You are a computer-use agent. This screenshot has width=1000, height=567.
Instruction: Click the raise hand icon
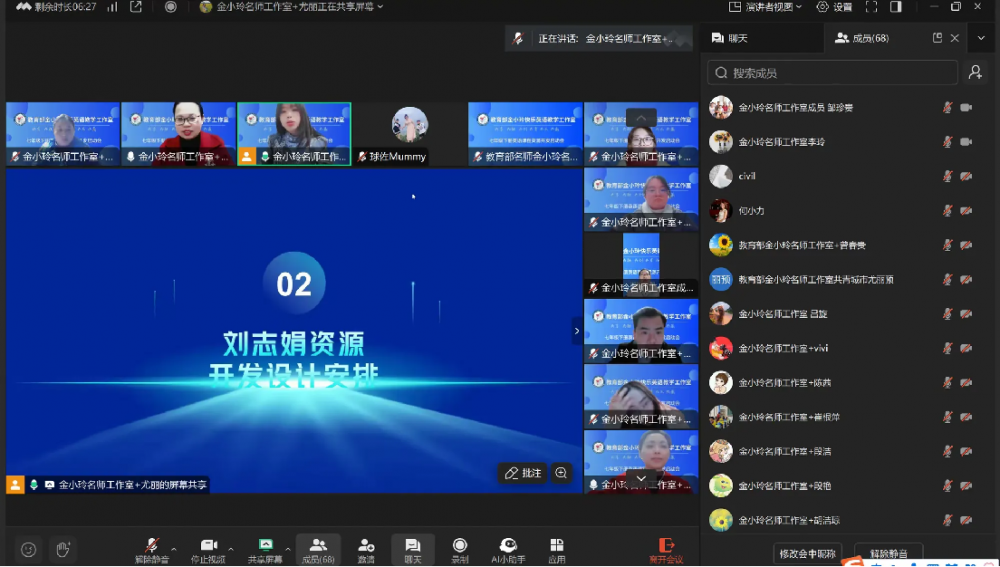point(62,549)
